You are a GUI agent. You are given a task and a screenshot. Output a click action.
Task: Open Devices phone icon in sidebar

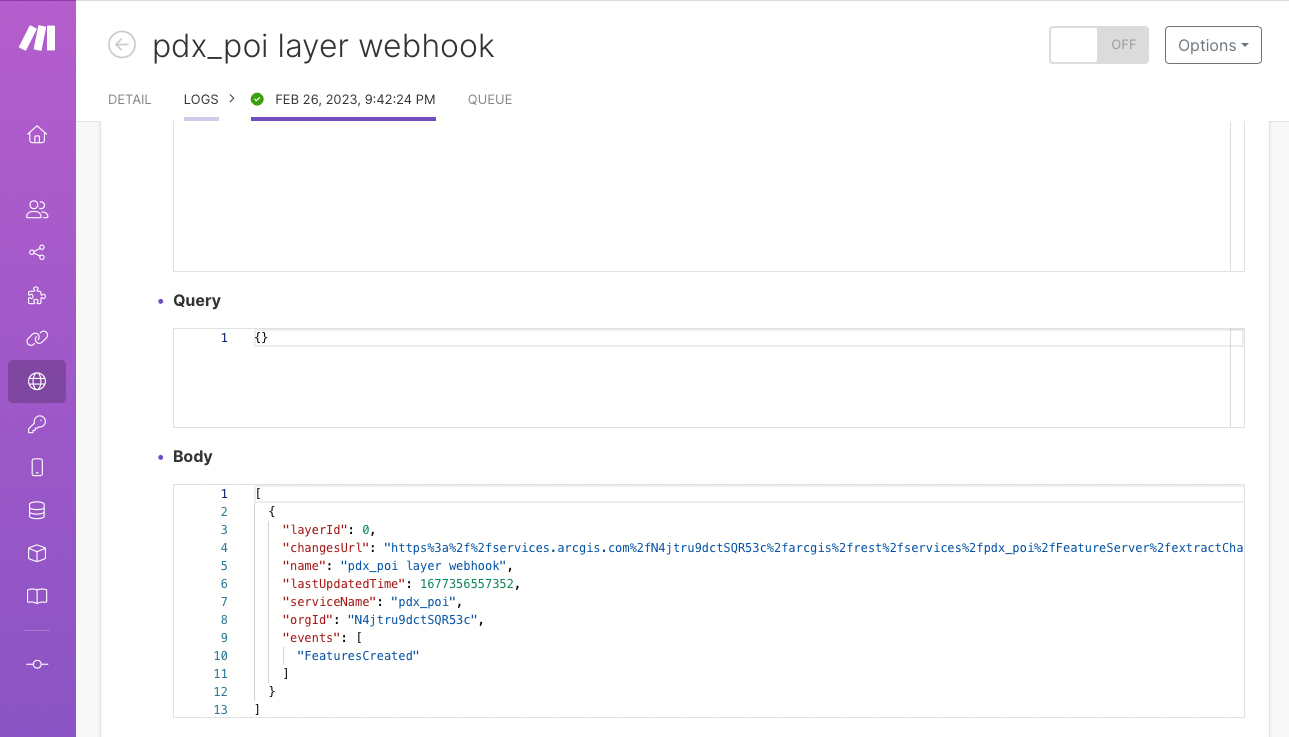[x=37, y=467]
